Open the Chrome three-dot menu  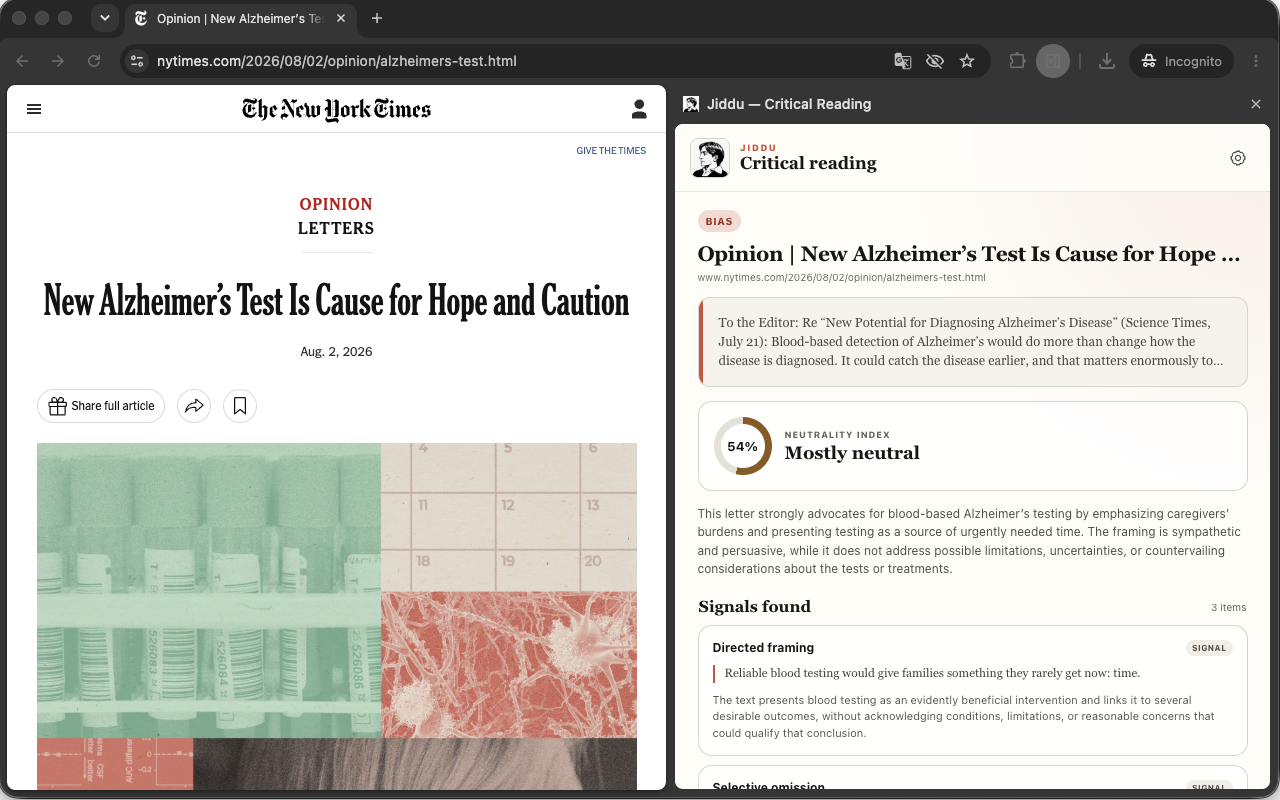point(1256,61)
